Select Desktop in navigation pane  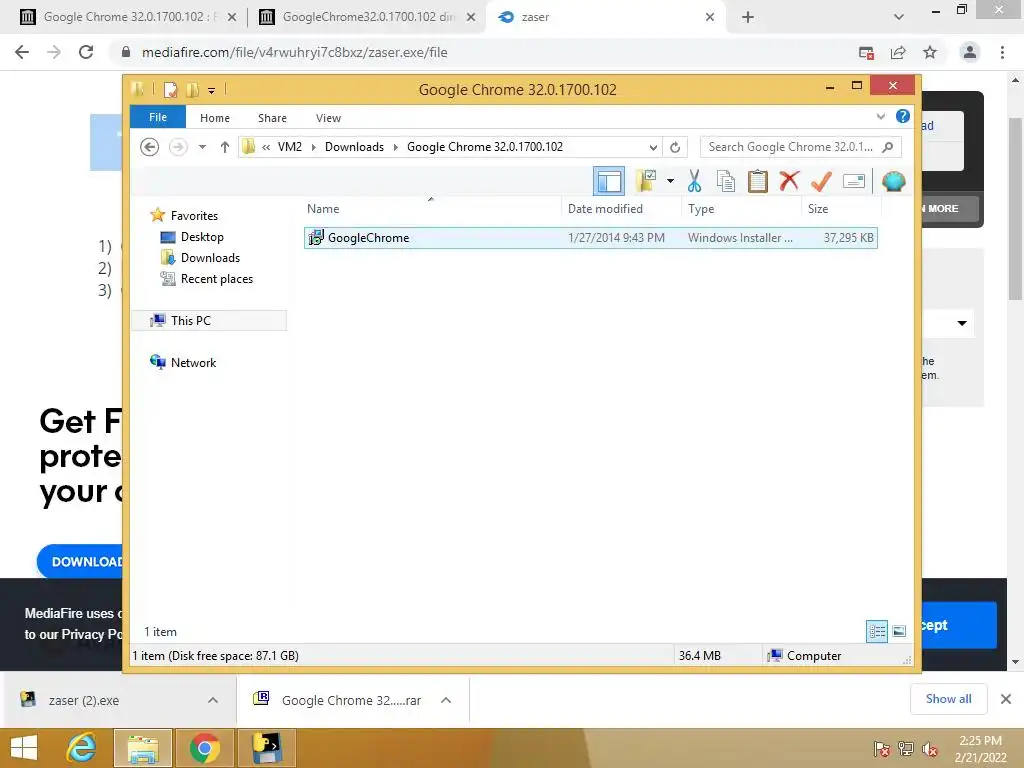click(x=202, y=236)
